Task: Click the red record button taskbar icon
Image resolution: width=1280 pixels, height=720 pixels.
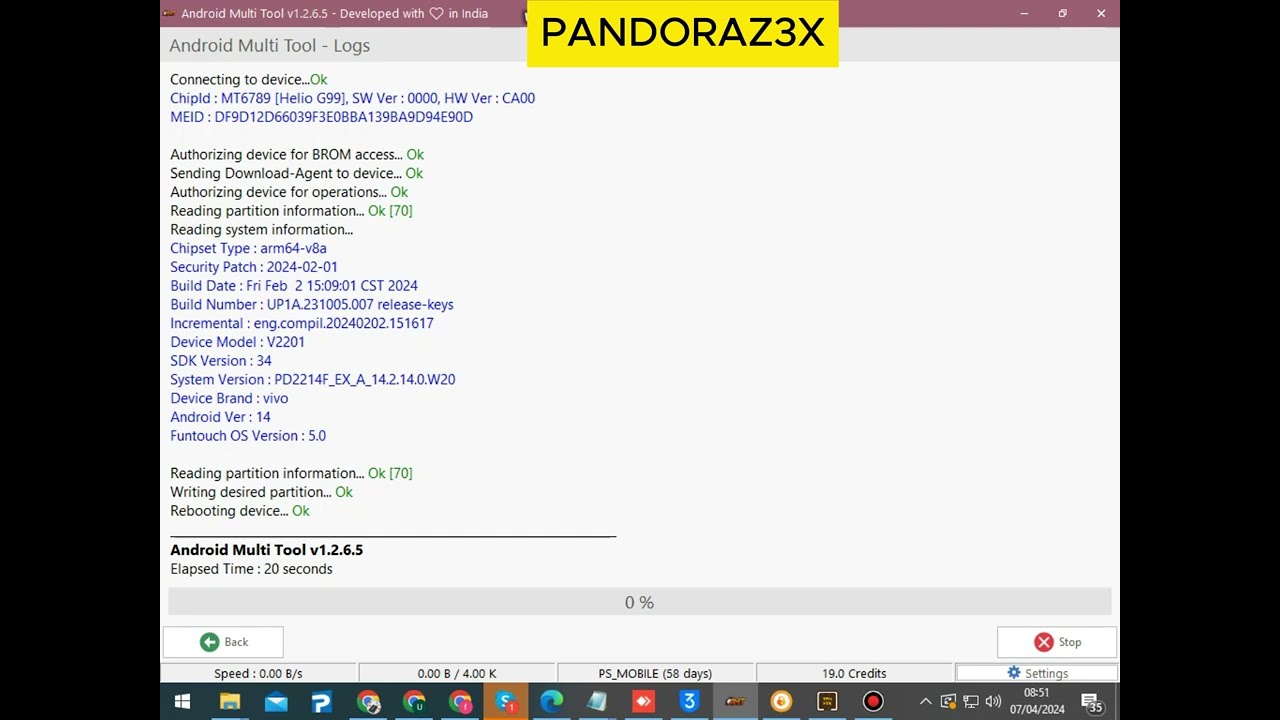Action: (x=873, y=702)
